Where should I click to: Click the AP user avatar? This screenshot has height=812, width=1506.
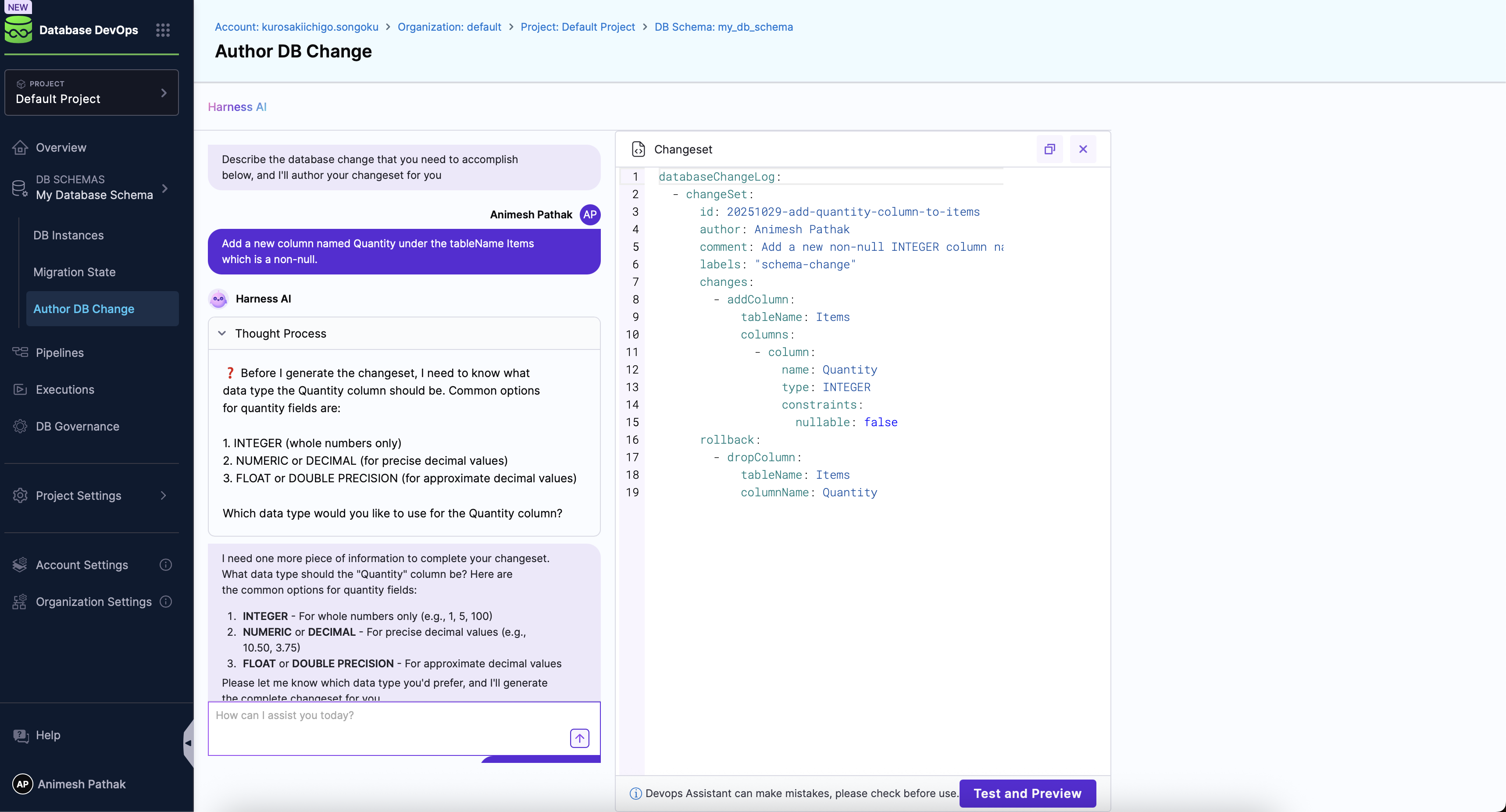click(22, 784)
